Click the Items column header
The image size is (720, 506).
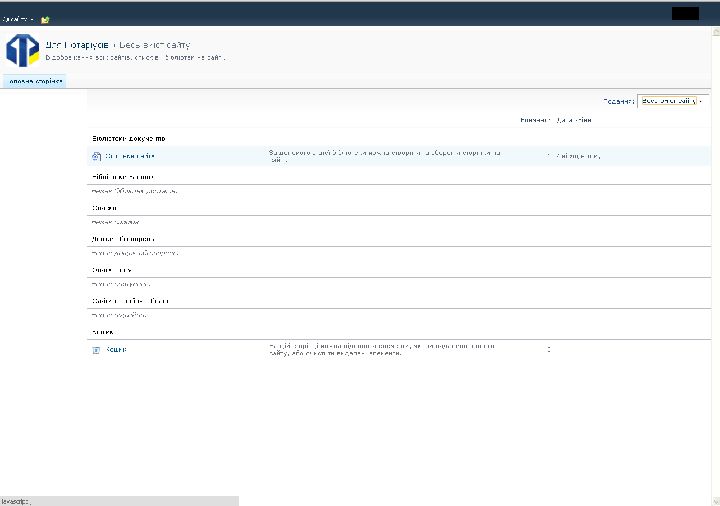[534, 120]
